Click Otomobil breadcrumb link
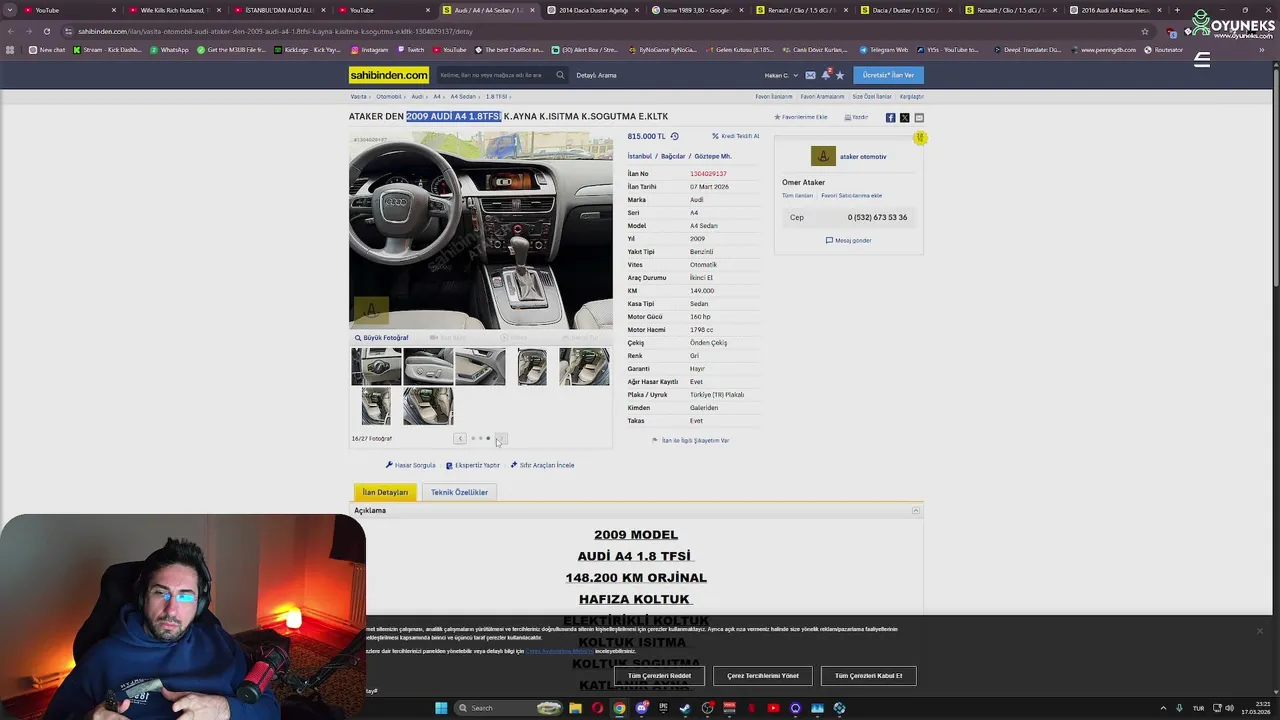The height and width of the screenshot is (720, 1280). point(389,97)
